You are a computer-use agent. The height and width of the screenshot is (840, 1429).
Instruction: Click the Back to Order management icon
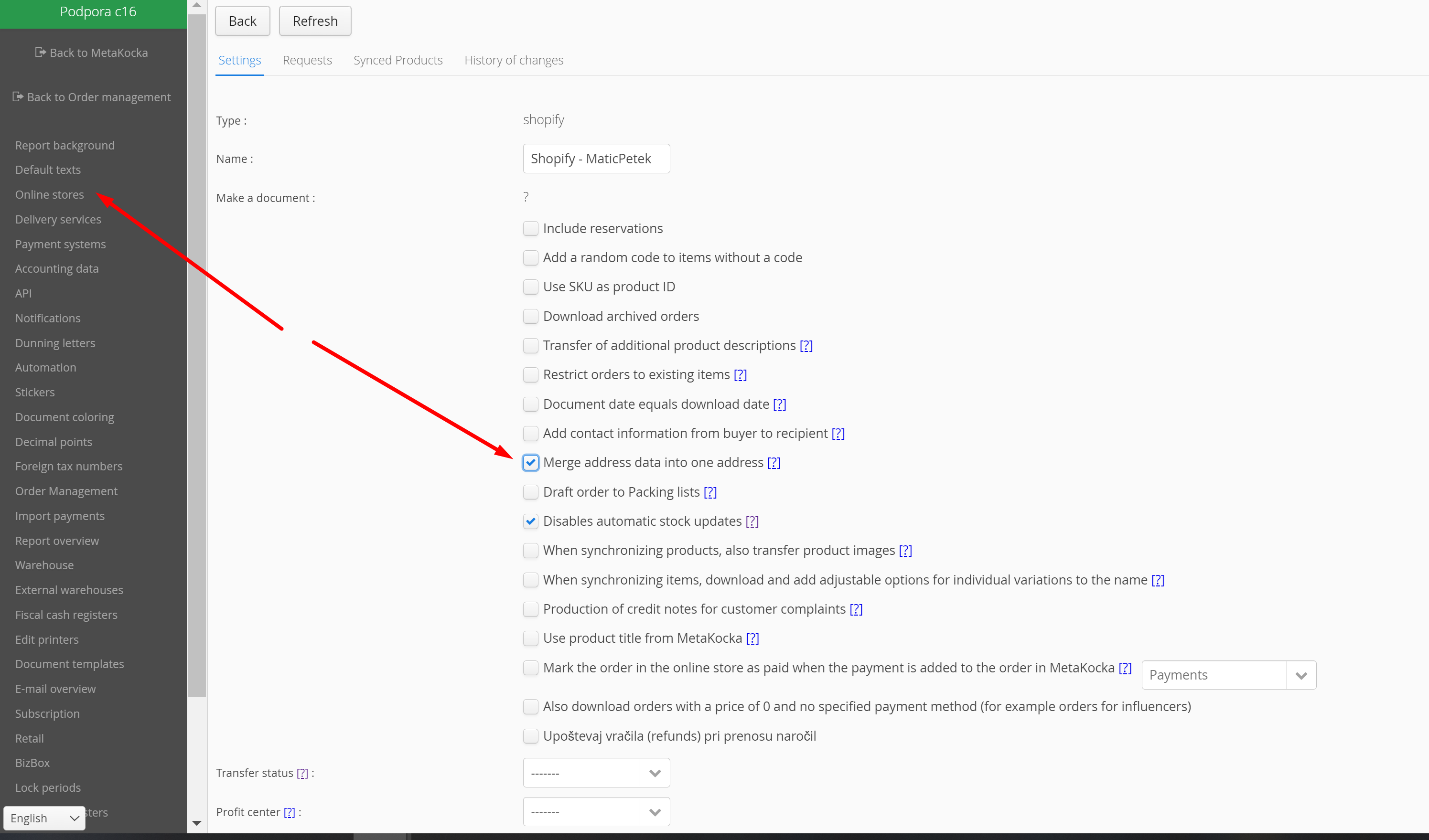click(x=18, y=97)
